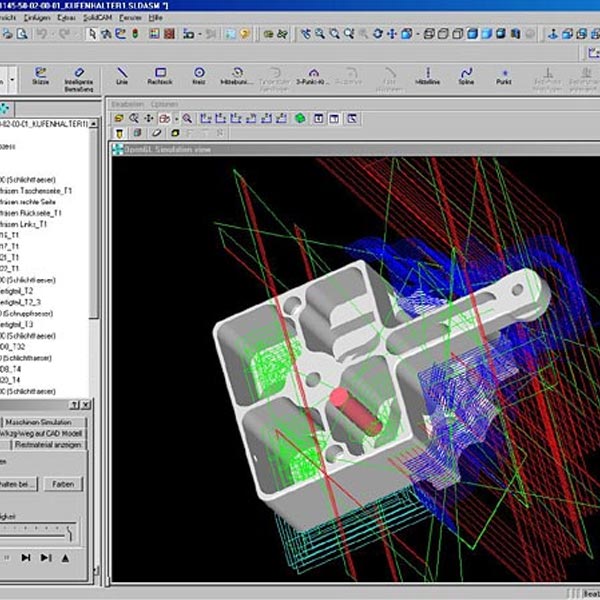Open the SolidCAM menu
The width and height of the screenshot is (600, 600).
[x=101, y=18]
